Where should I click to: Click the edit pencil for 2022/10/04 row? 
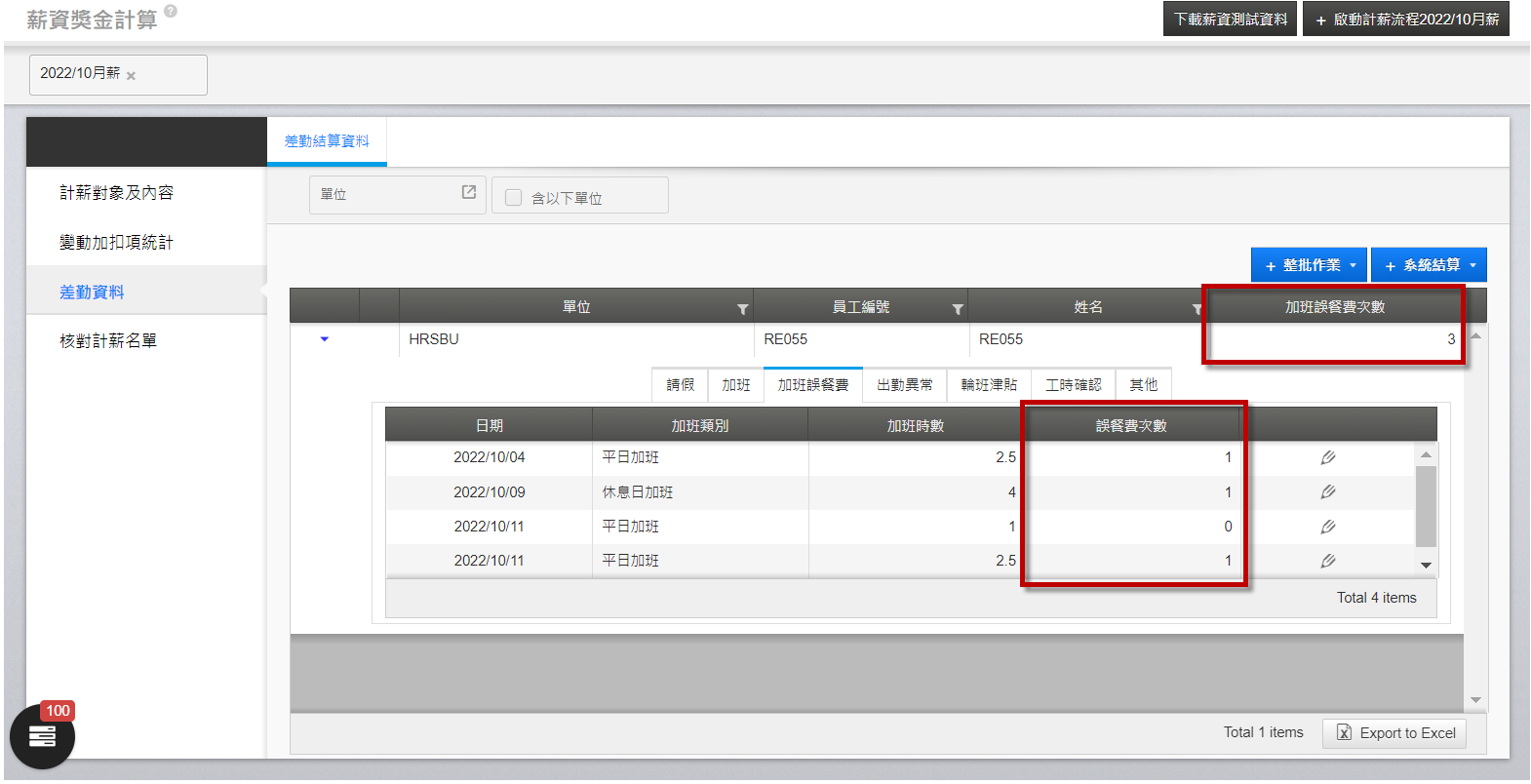pyautogui.click(x=1327, y=457)
